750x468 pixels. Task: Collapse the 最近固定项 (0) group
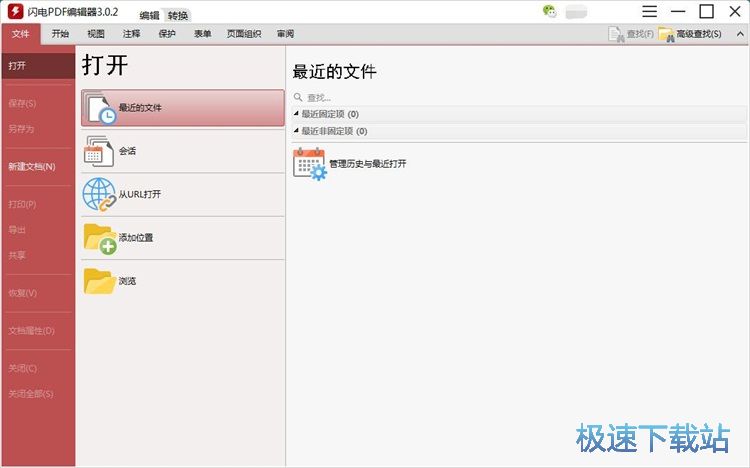pos(297,113)
